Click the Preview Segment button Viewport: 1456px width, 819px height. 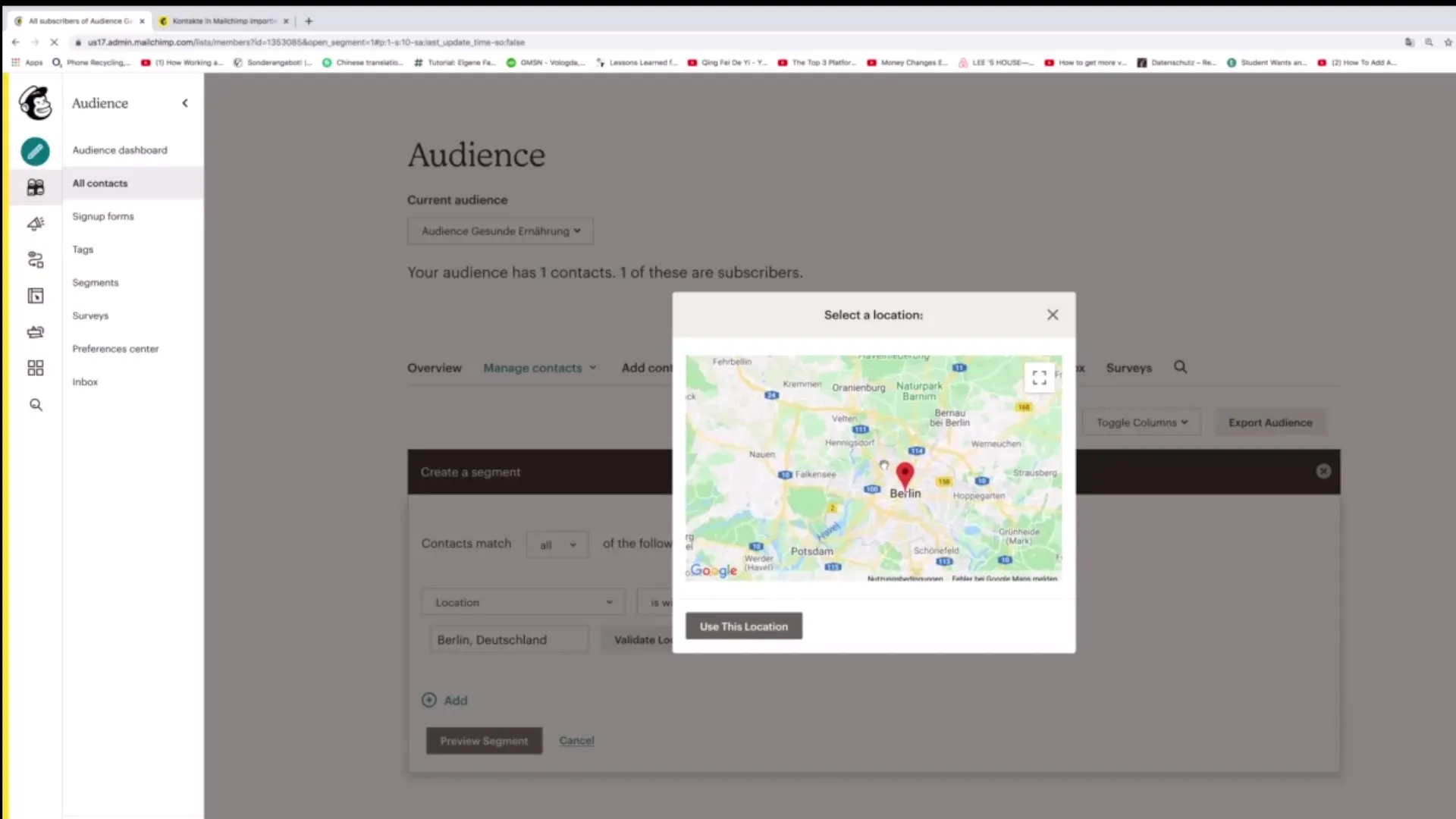coord(484,741)
